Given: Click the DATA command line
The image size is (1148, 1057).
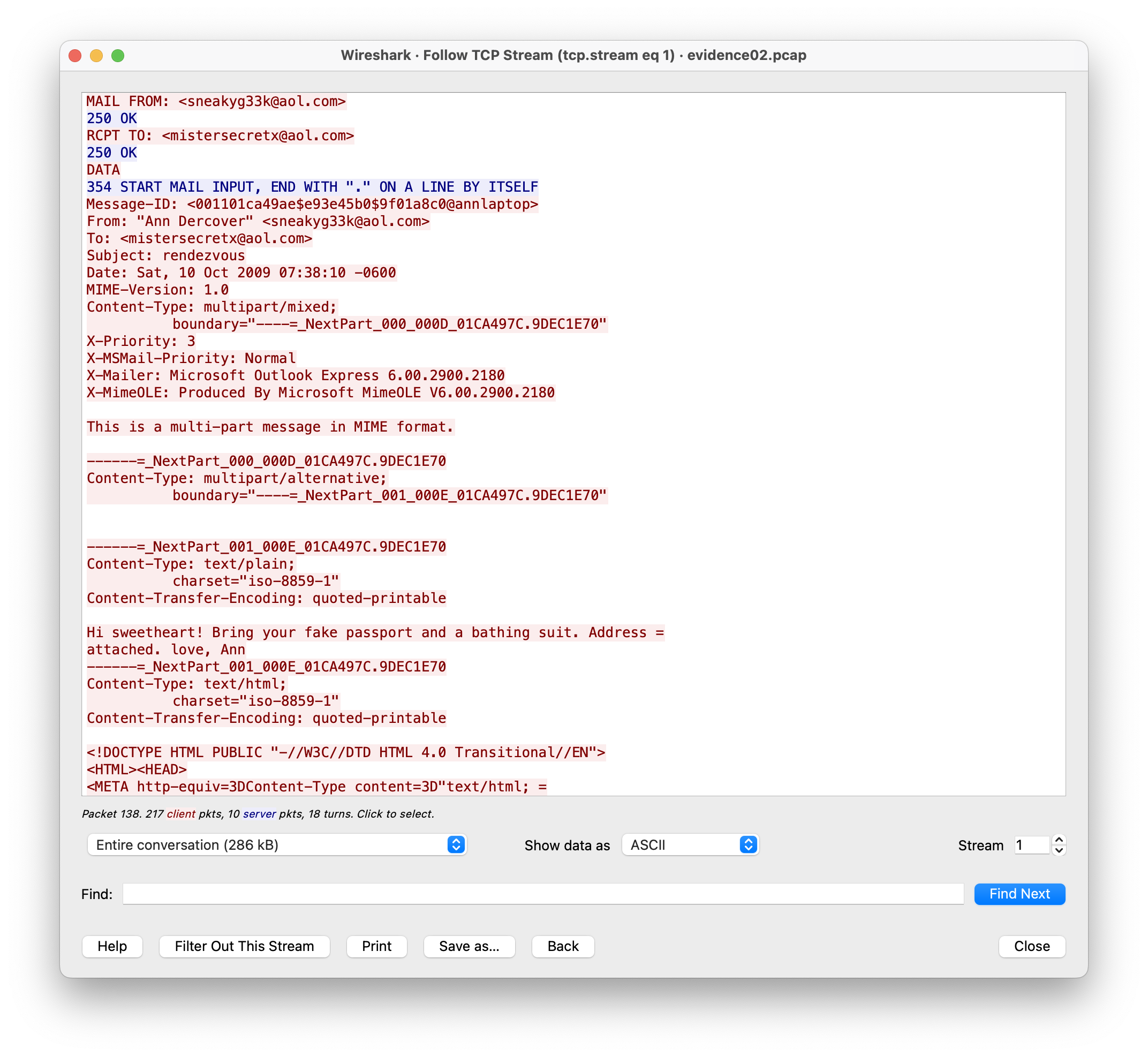Looking at the screenshot, I should click(103, 170).
